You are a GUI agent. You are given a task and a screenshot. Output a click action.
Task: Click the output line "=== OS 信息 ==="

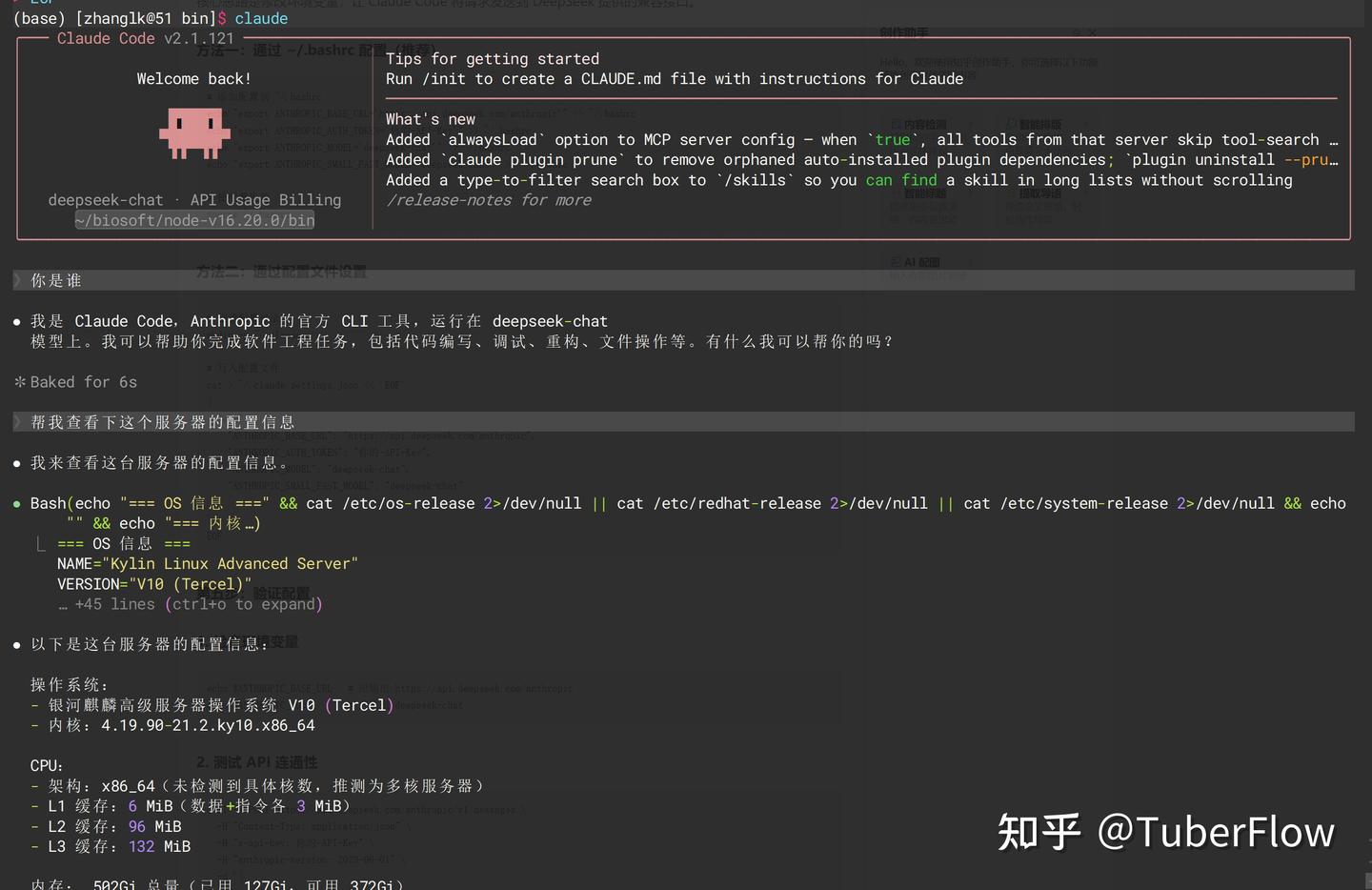coord(124,543)
